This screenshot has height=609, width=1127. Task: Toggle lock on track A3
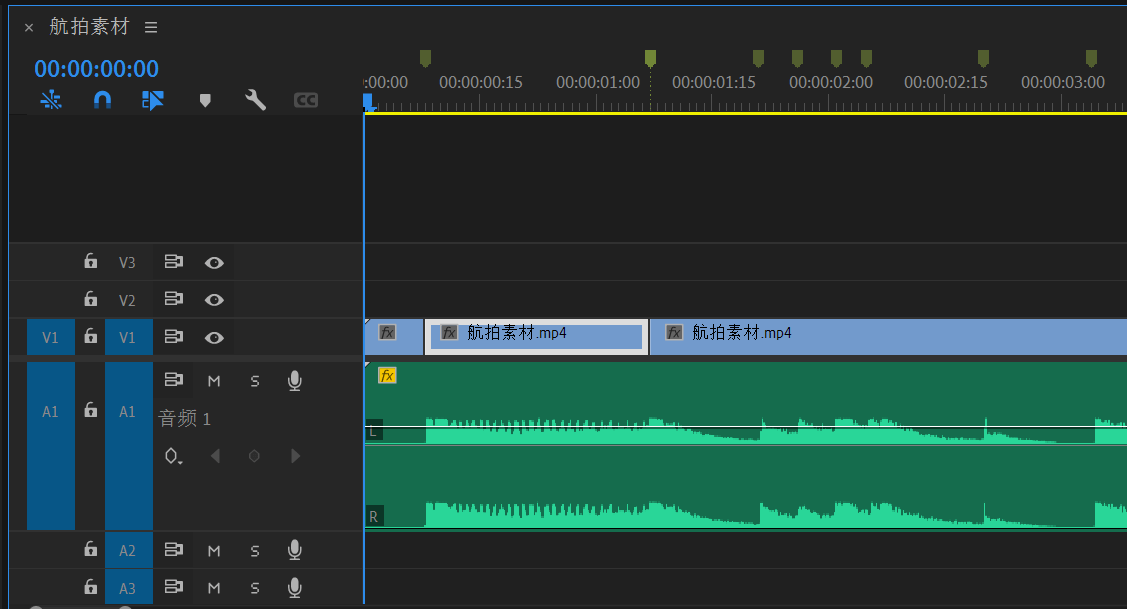tap(91, 587)
